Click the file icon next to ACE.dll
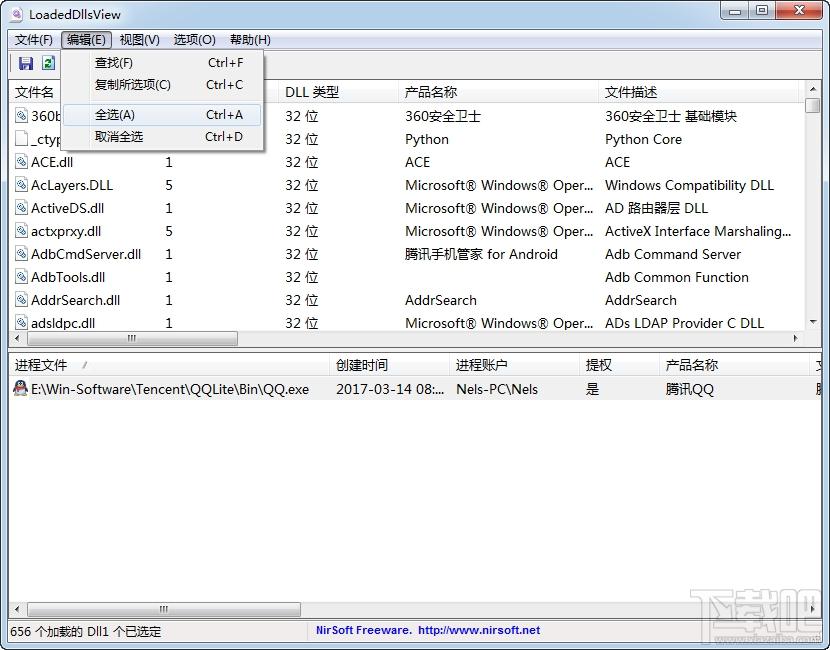Viewport: 830px width, 650px height. (x=21, y=161)
